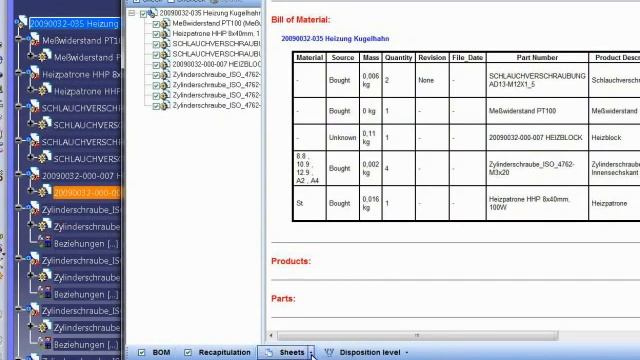The height and width of the screenshot is (360, 640).
Task: Open the Sheets dropdown arrow
Action: [x=311, y=353]
